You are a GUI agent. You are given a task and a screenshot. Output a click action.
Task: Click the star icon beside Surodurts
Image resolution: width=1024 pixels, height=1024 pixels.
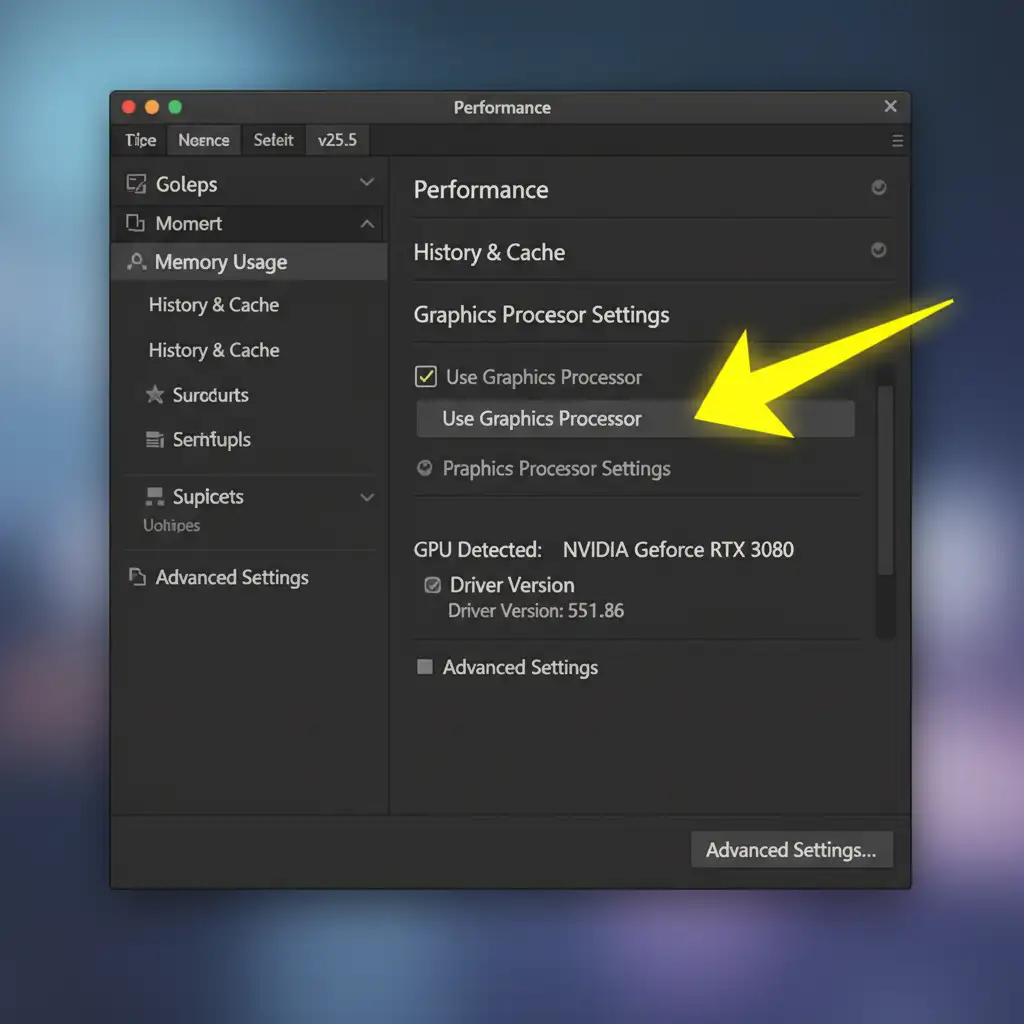155,395
